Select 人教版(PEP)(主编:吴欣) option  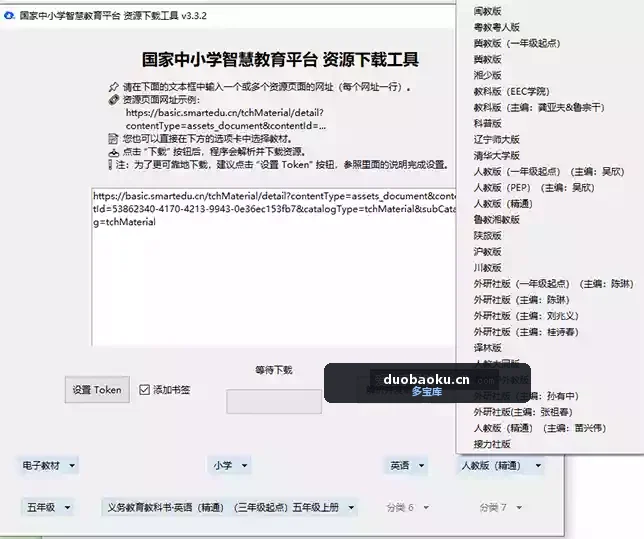pos(534,187)
